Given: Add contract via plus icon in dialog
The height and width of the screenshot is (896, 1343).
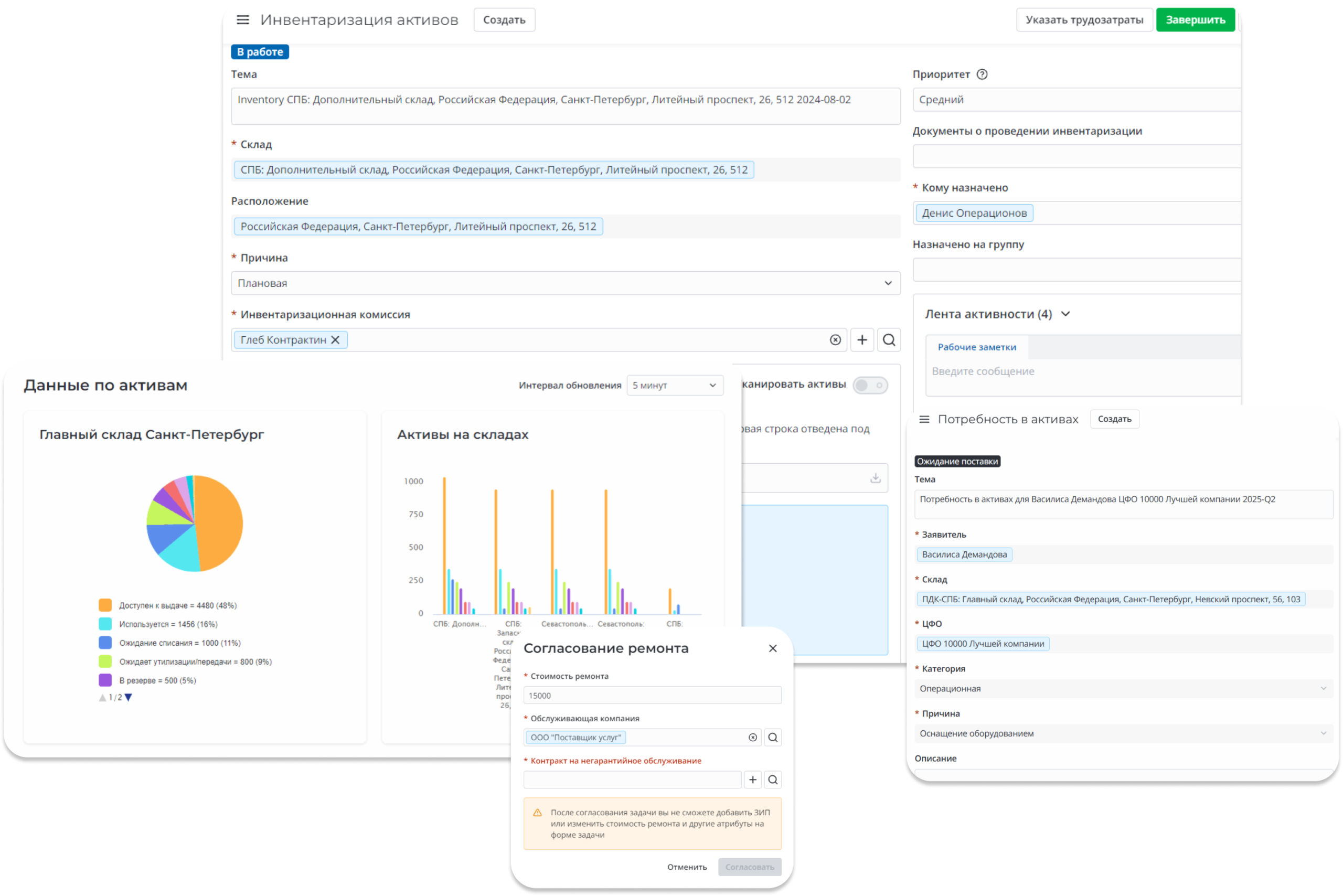Looking at the screenshot, I should point(753,780).
